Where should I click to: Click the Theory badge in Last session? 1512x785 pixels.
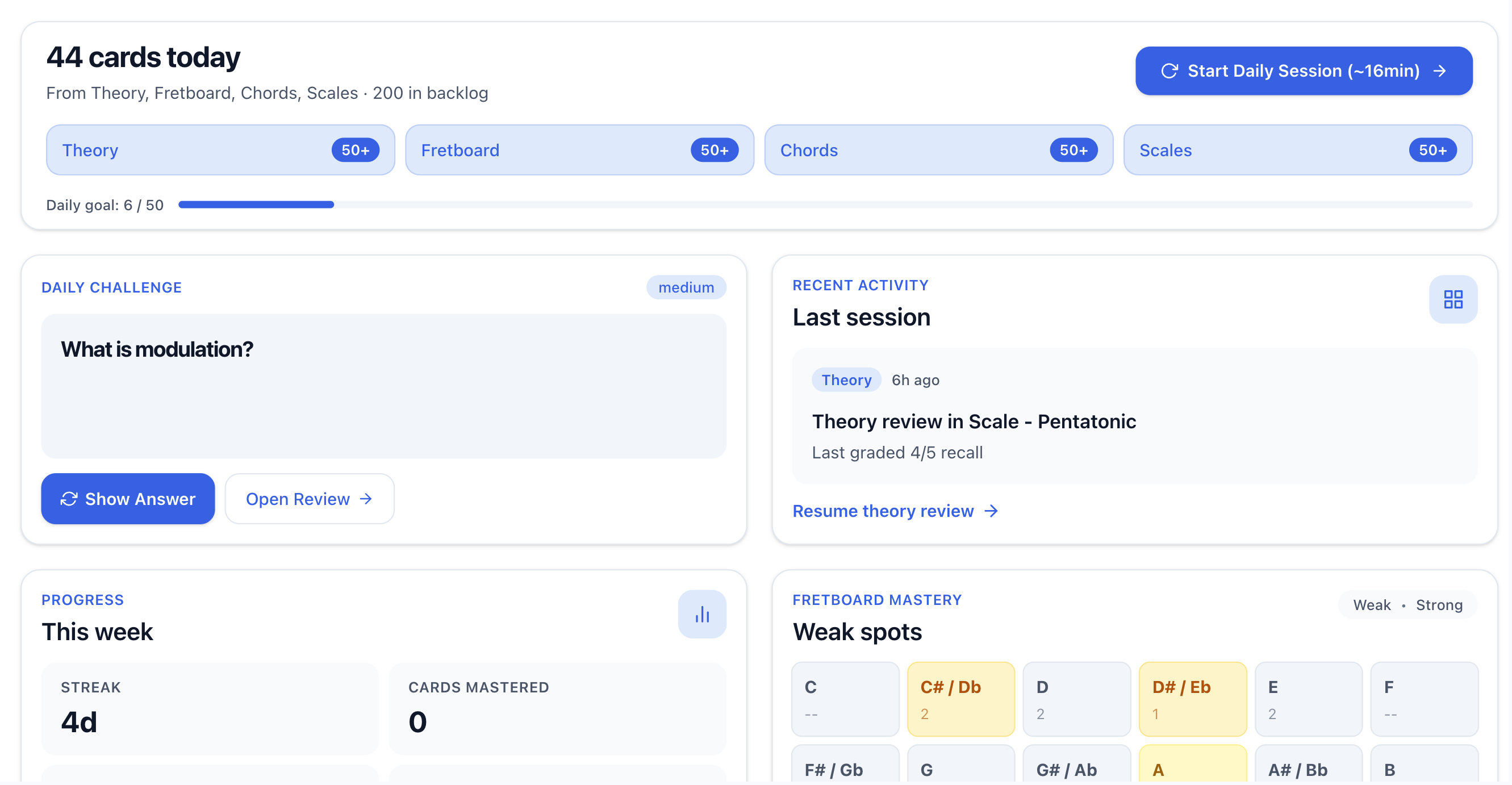coord(846,379)
